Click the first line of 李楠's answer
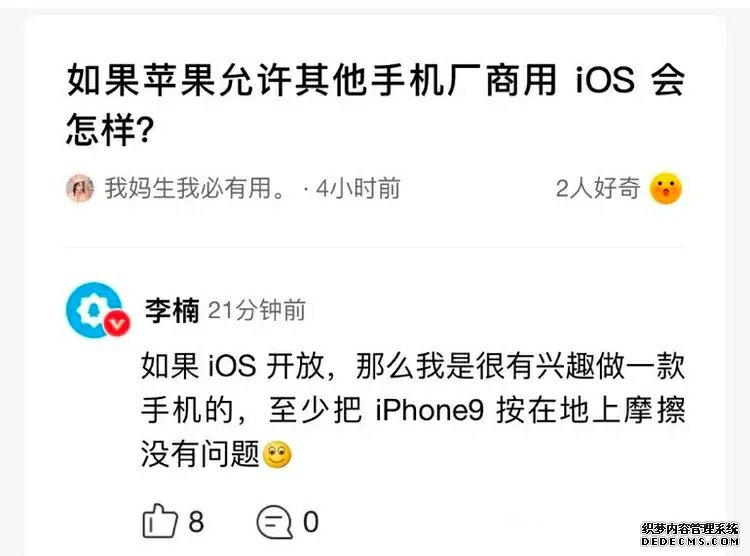The height and width of the screenshot is (556, 750). pos(413,367)
